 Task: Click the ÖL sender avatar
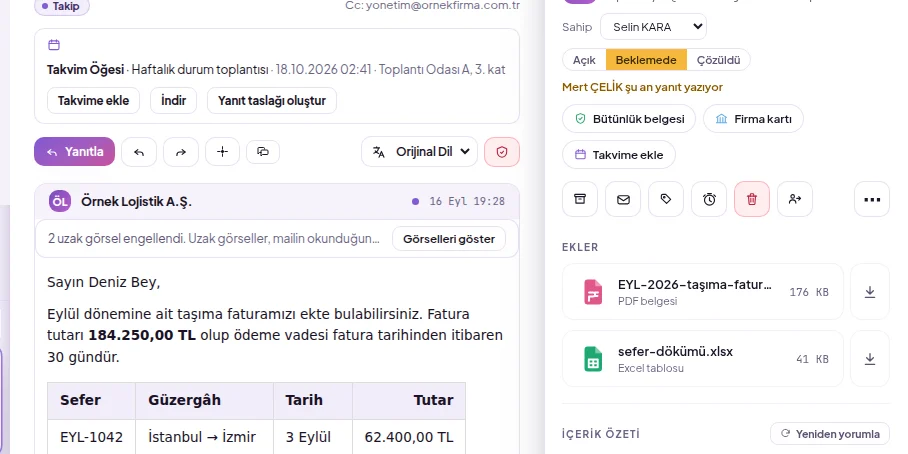[x=60, y=202]
